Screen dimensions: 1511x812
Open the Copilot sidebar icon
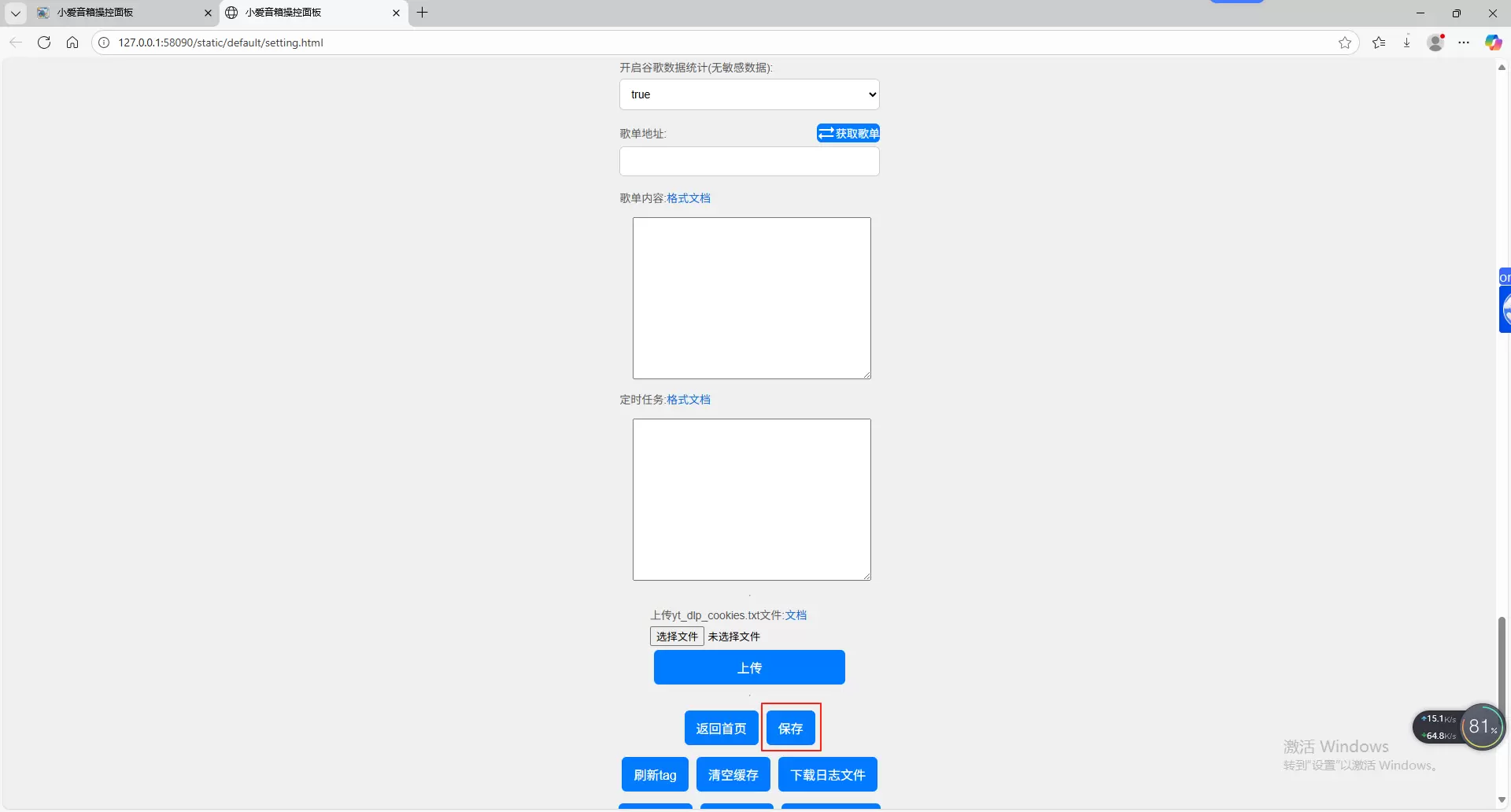(x=1493, y=42)
